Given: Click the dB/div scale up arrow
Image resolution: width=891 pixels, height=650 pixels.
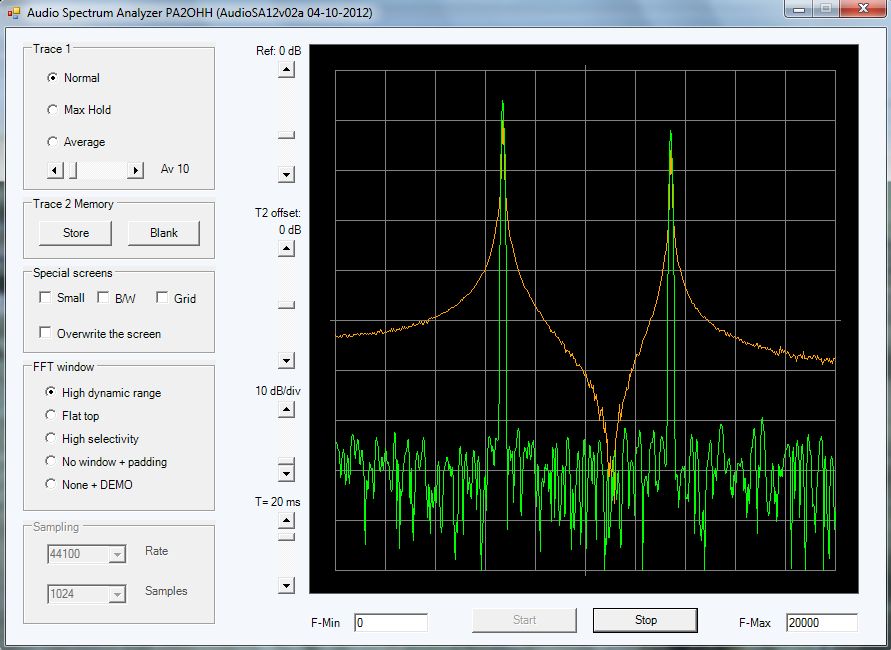Looking at the screenshot, I should coord(287,408).
